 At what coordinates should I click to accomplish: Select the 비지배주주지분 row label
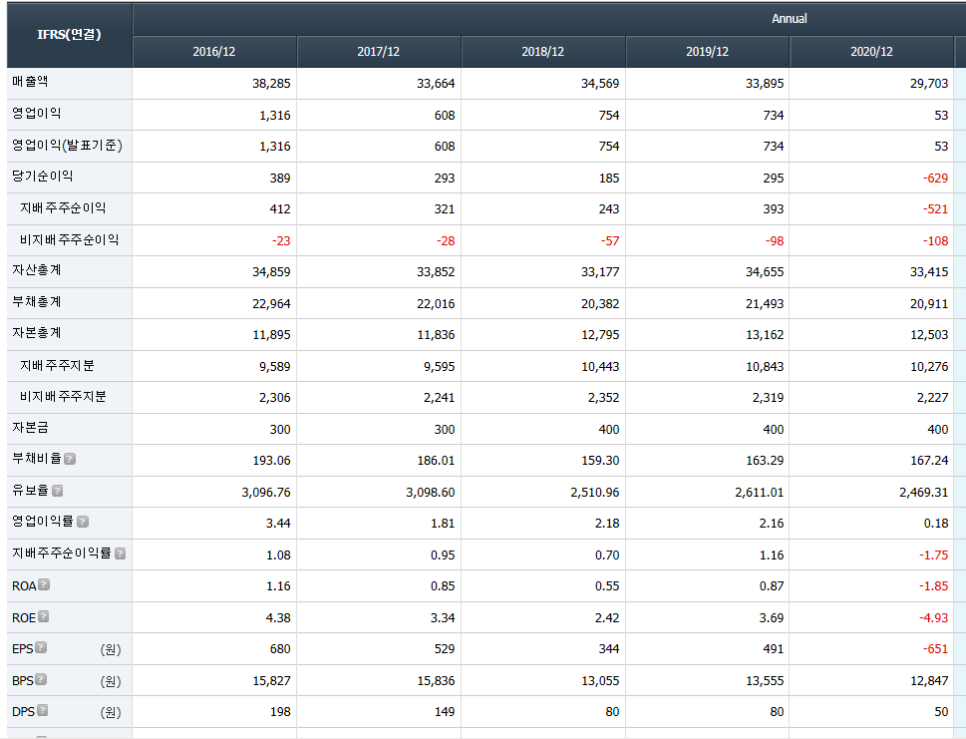[63, 397]
